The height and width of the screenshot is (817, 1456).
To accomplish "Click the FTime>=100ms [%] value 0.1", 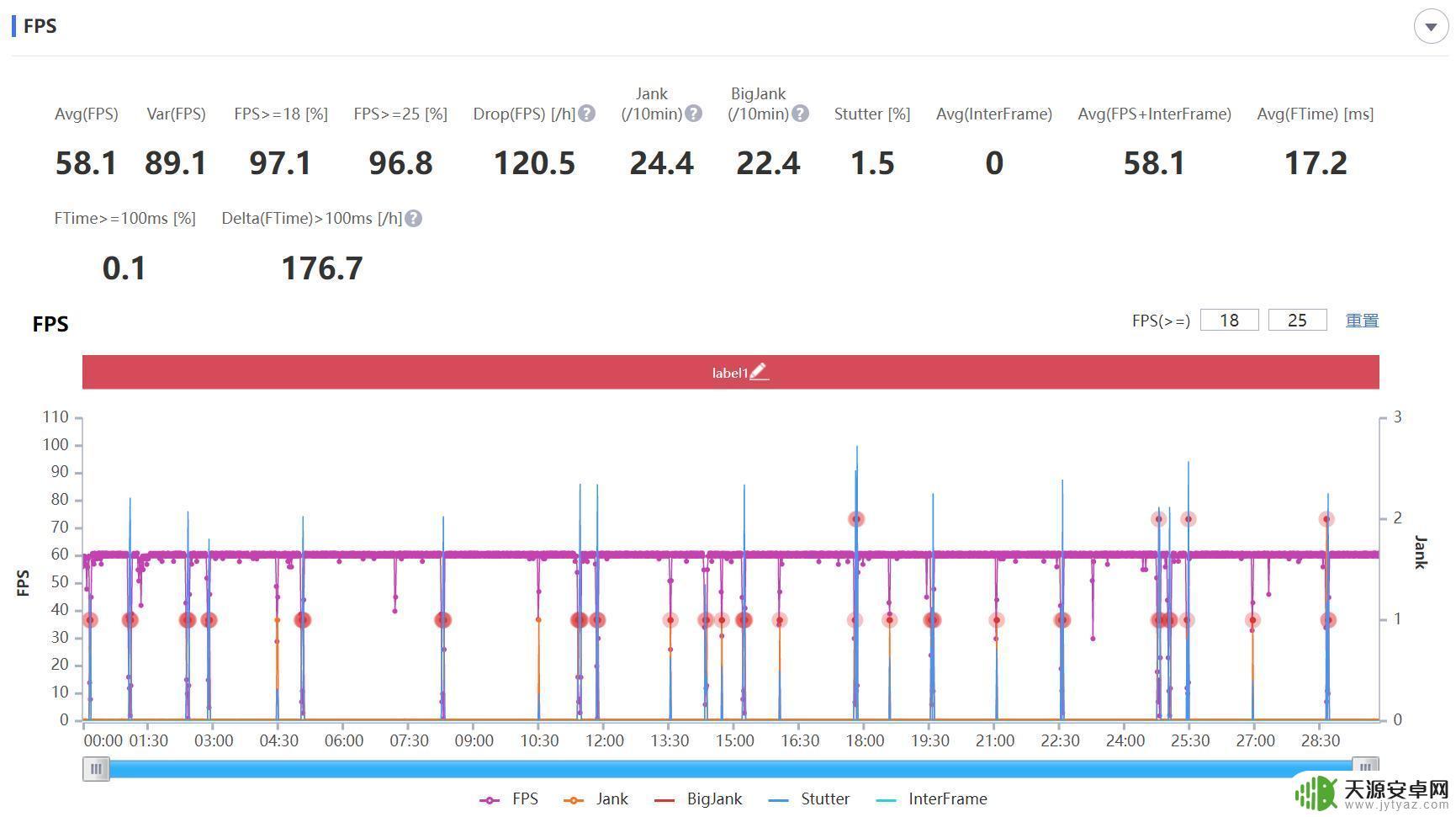I will pos(124,268).
